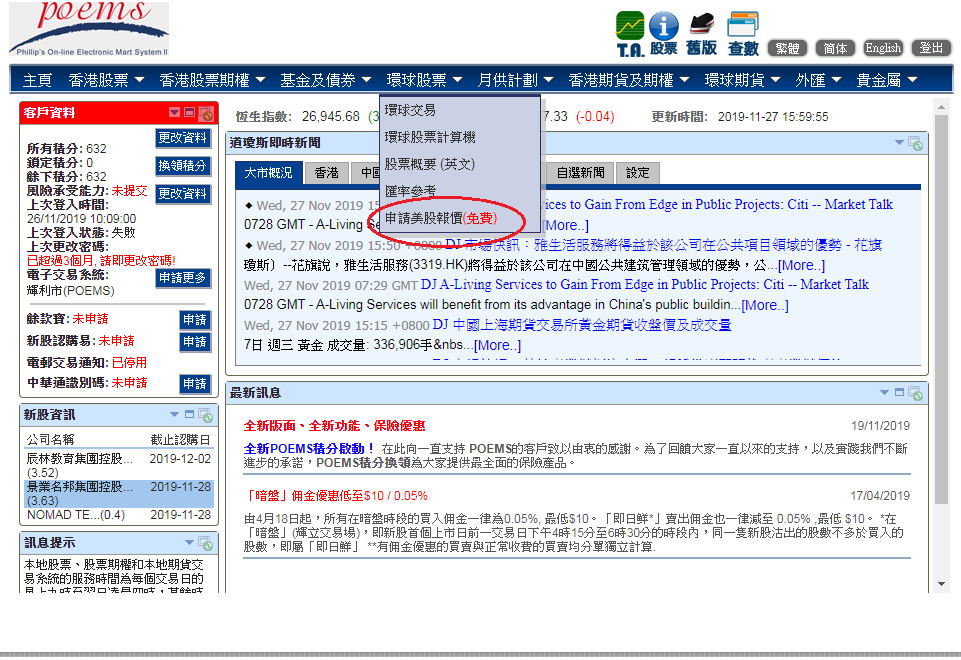Open the 香港股票 dropdown menu

[x=106, y=80]
